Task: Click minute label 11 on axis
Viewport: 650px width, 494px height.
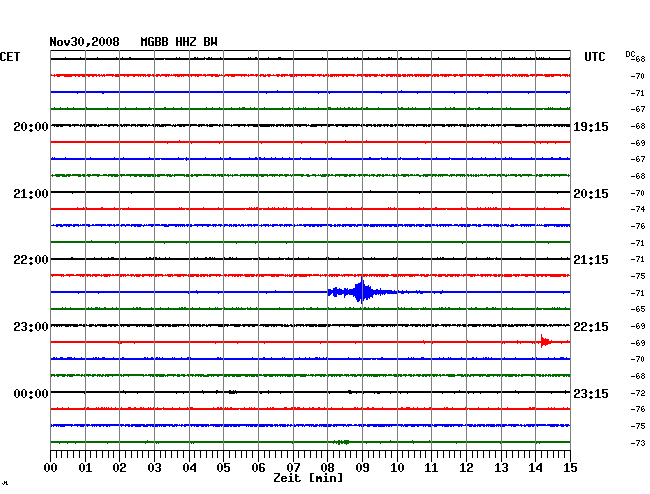Action: click(431, 467)
